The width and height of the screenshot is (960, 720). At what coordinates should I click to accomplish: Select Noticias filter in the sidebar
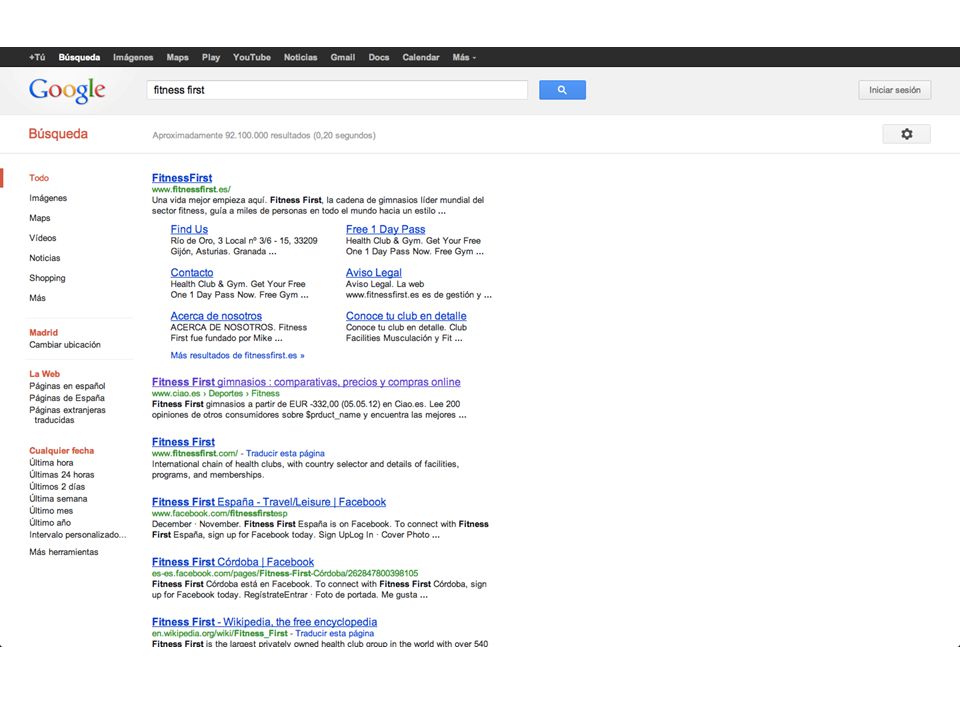tap(45, 258)
